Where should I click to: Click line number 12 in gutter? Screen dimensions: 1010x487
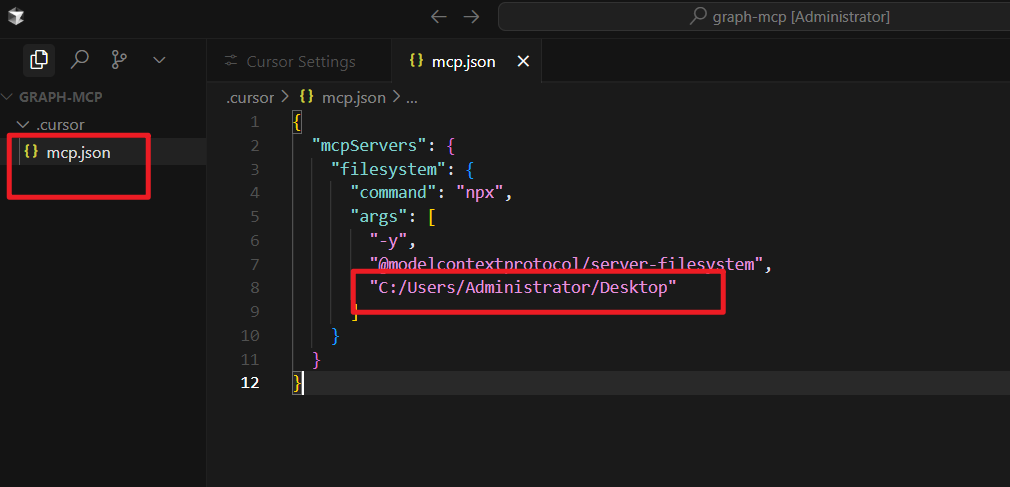(x=249, y=383)
